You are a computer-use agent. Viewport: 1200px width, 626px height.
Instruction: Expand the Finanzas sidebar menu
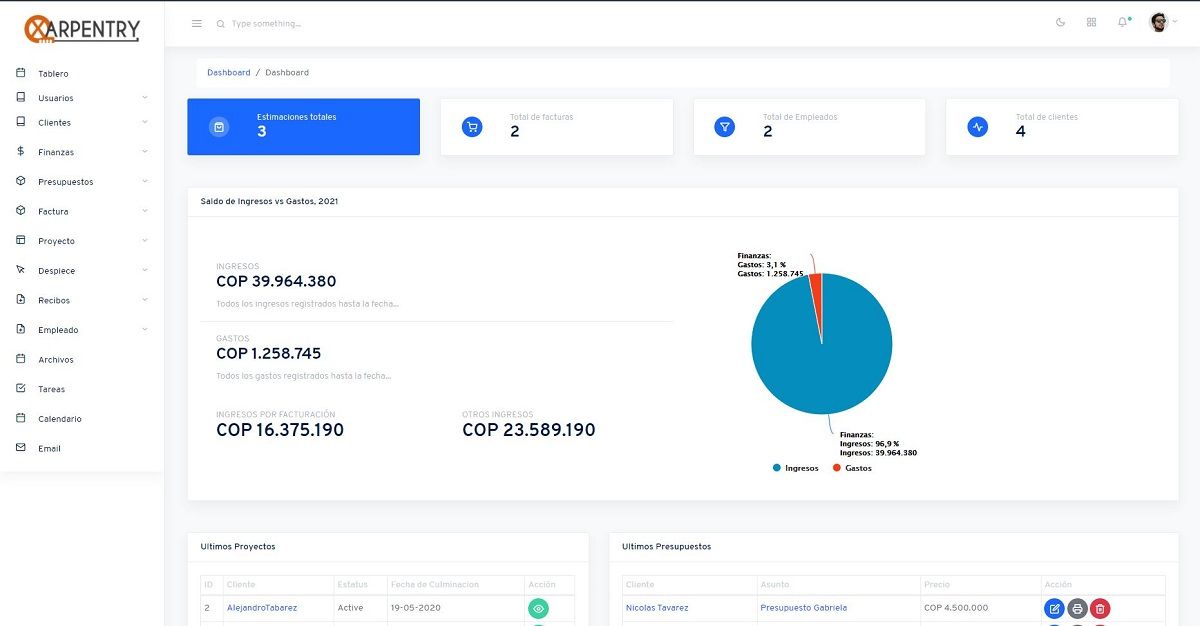tap(56, 152)
